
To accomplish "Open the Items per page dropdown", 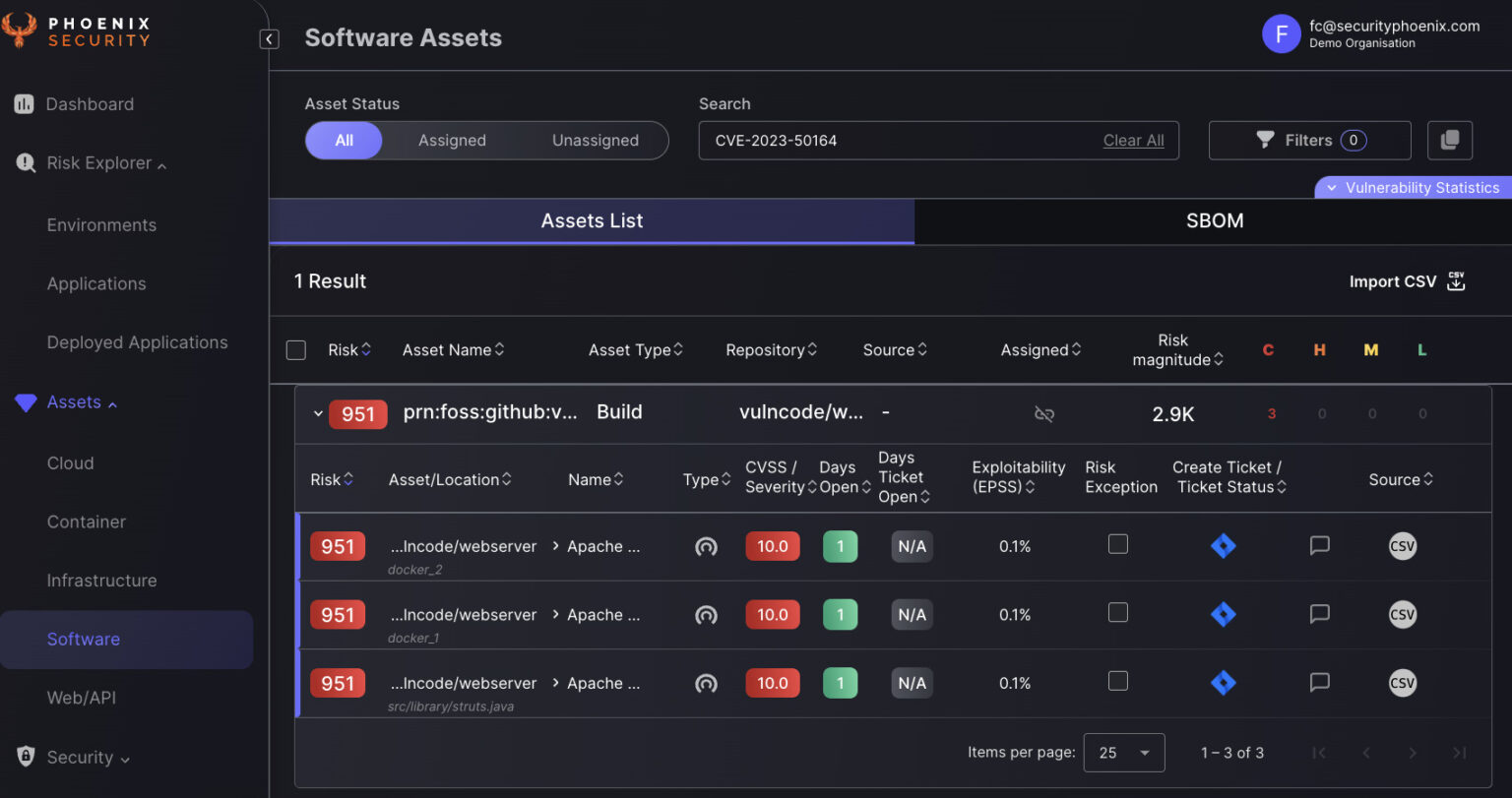I will tap(1123, 752).
